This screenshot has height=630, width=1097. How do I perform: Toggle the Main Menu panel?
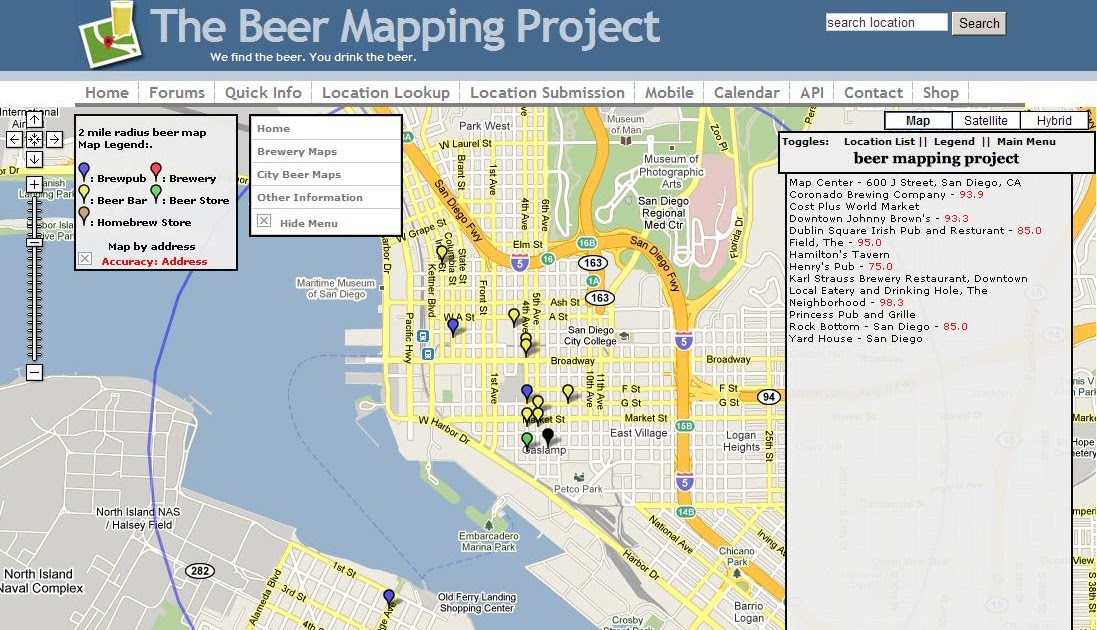point(1026,141)
